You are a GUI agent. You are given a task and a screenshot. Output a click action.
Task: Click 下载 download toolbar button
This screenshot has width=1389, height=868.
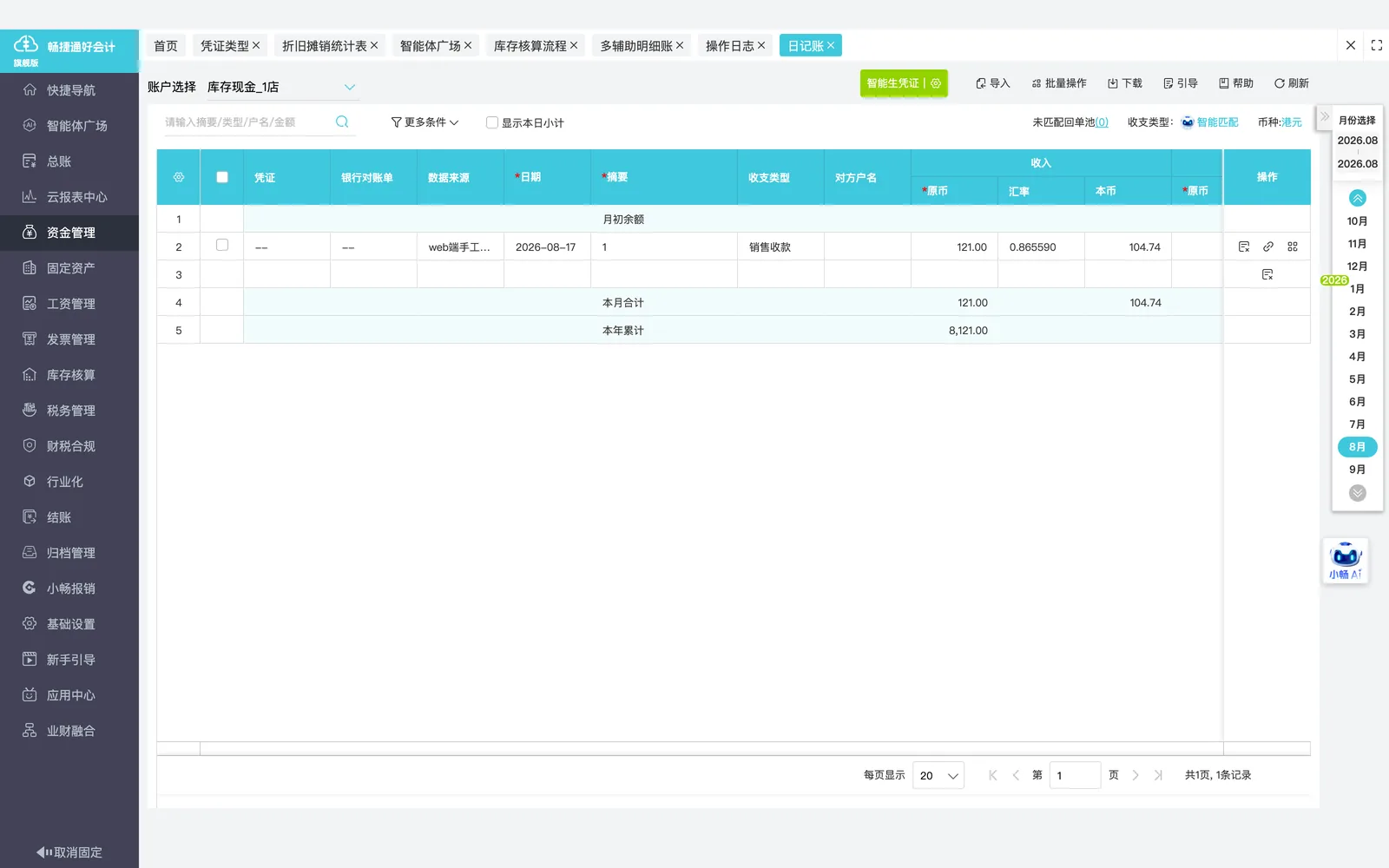point(1124,83)
